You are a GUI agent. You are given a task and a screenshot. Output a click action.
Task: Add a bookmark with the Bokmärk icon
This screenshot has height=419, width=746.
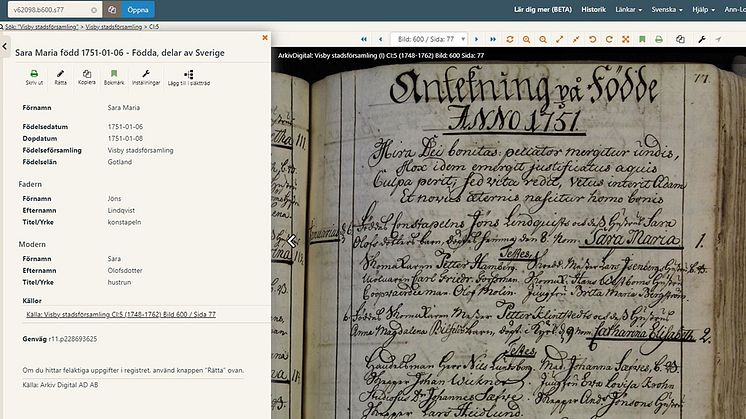coord(115,78)
